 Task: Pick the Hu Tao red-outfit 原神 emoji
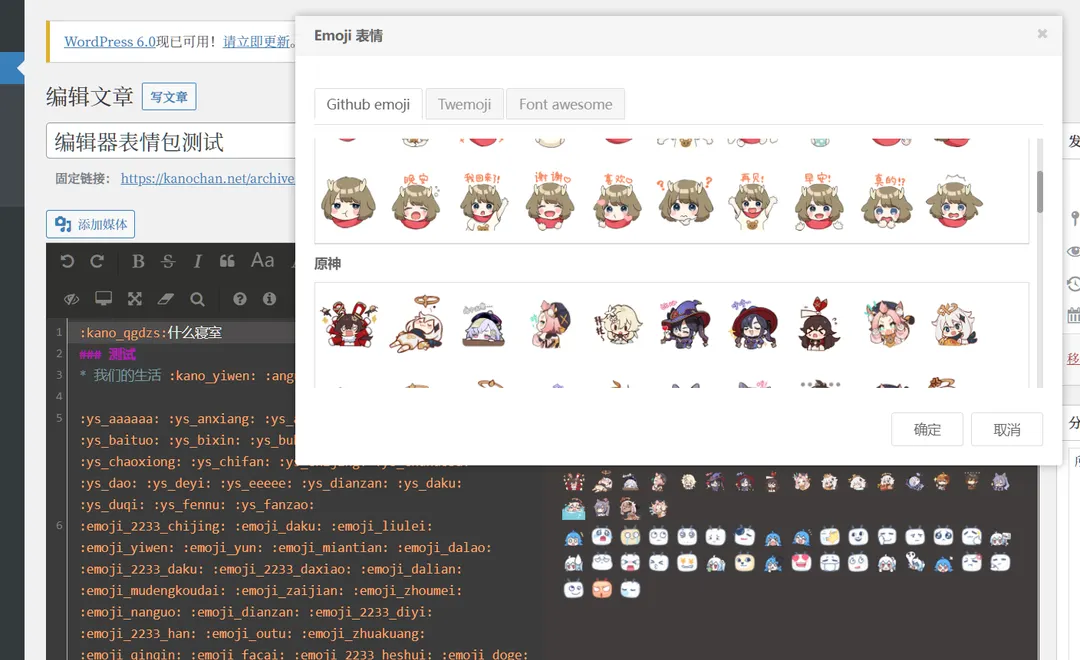(x=349, y=322)
